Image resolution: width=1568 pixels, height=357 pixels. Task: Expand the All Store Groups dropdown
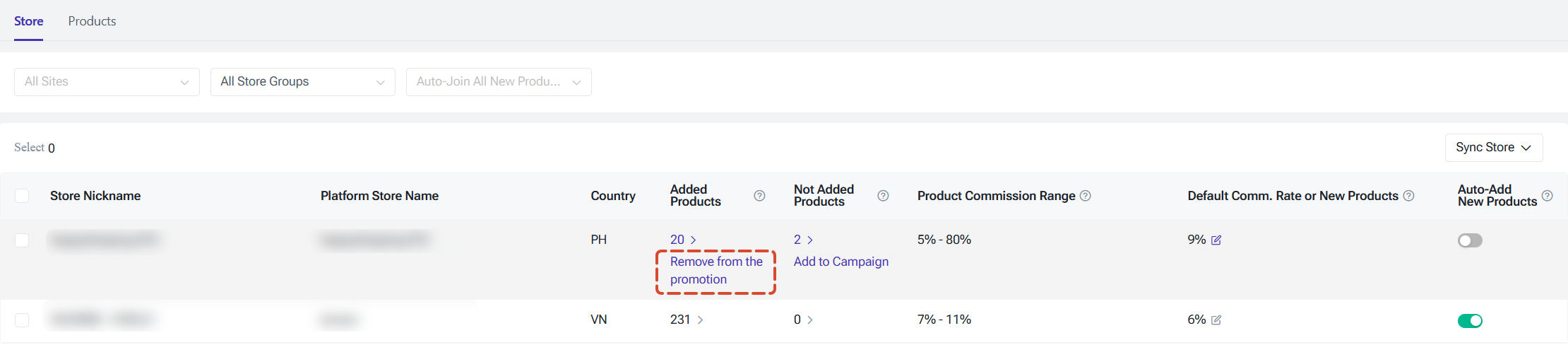tap(303, 82)
